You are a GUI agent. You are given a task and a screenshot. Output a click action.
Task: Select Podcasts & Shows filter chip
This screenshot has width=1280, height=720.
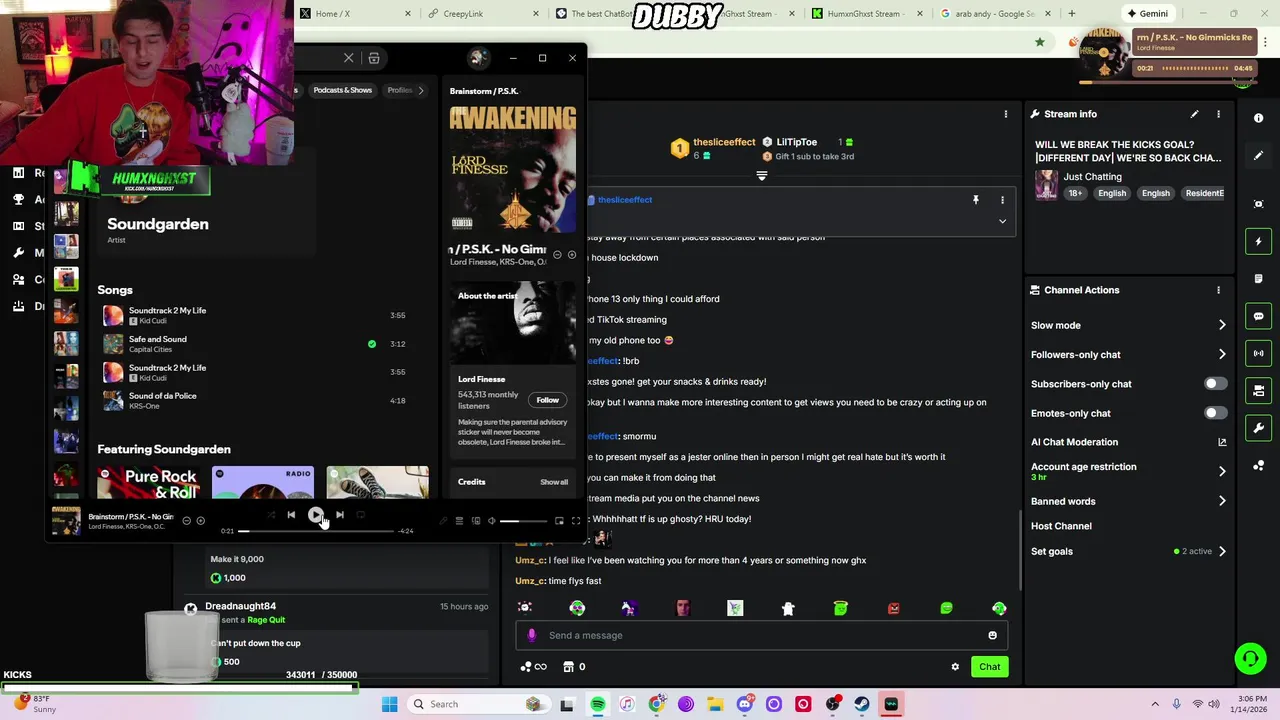(x=342, y=90)
